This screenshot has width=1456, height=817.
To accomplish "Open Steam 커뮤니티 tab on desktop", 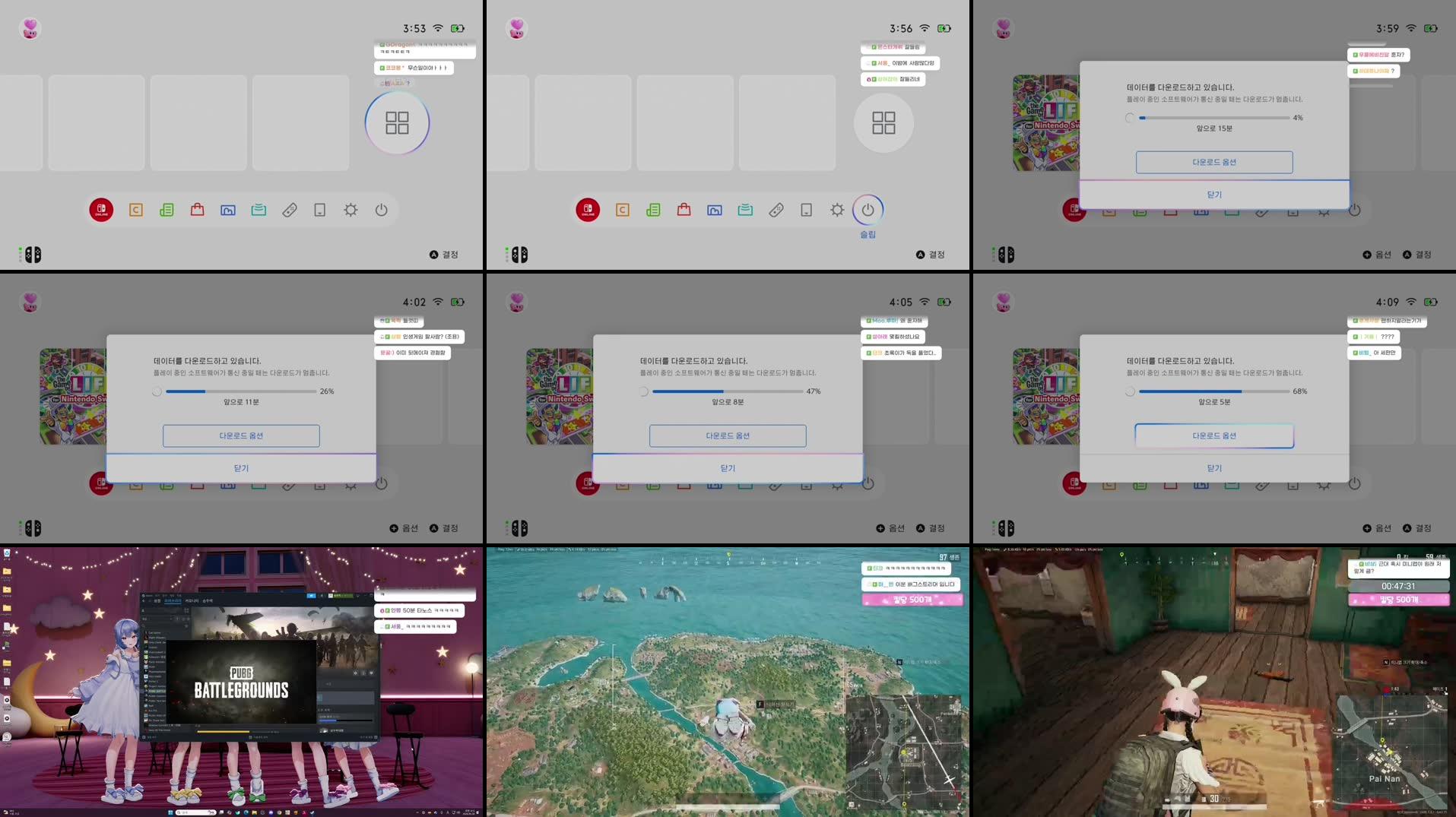I will 192,600.
